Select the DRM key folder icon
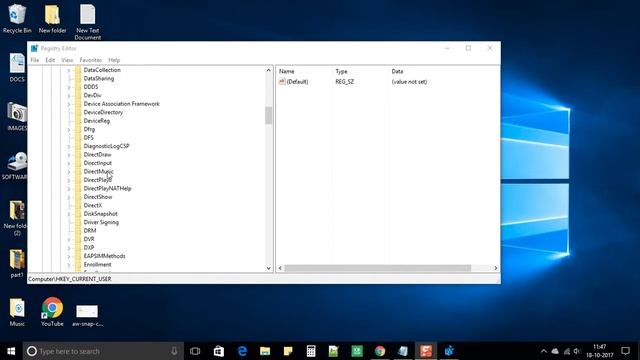The width and height of the screenshot is (640, 360). [78, 231]
